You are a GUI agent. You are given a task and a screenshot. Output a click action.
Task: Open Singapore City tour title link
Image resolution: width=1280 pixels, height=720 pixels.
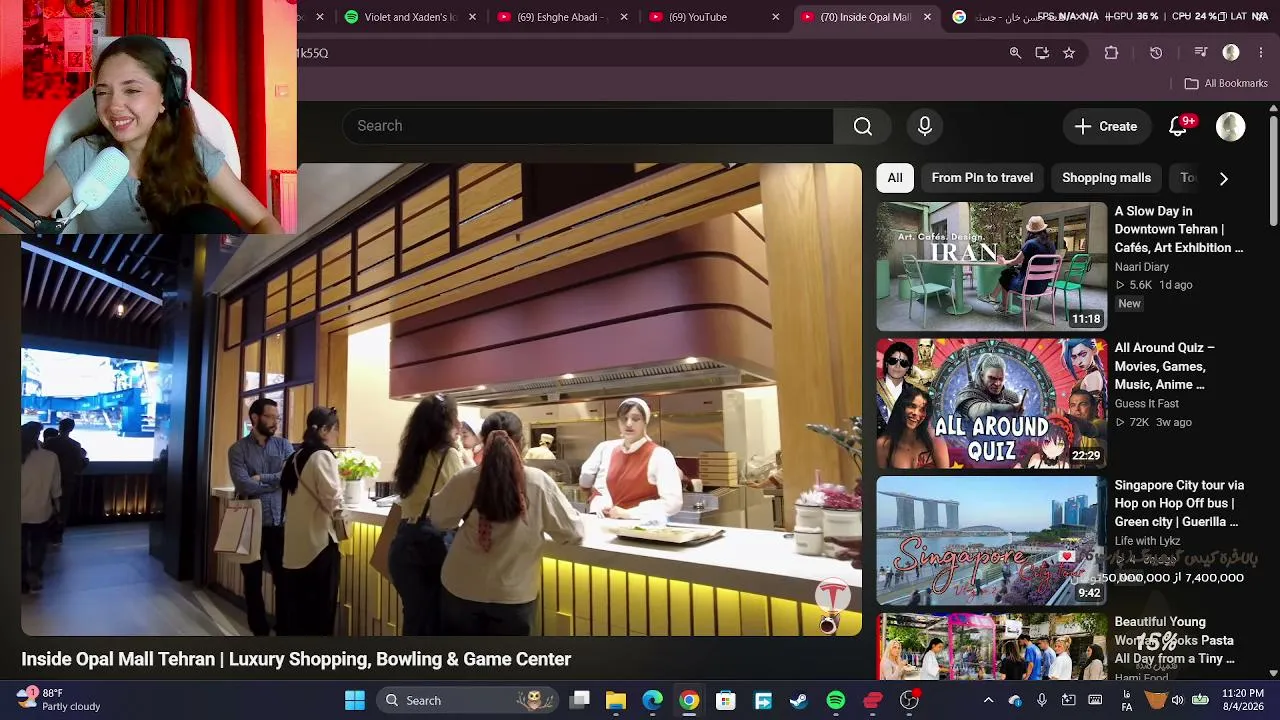pos(1179,503)
